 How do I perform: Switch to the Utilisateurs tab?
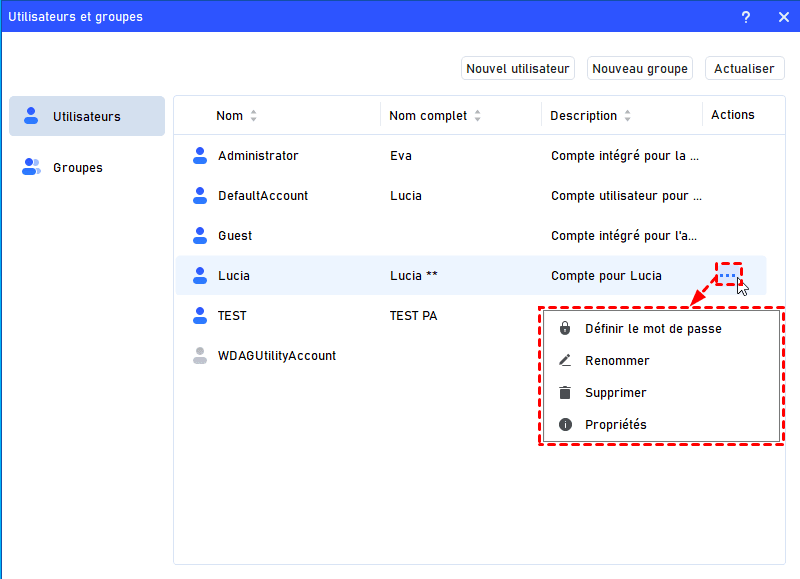click(87, 116)
